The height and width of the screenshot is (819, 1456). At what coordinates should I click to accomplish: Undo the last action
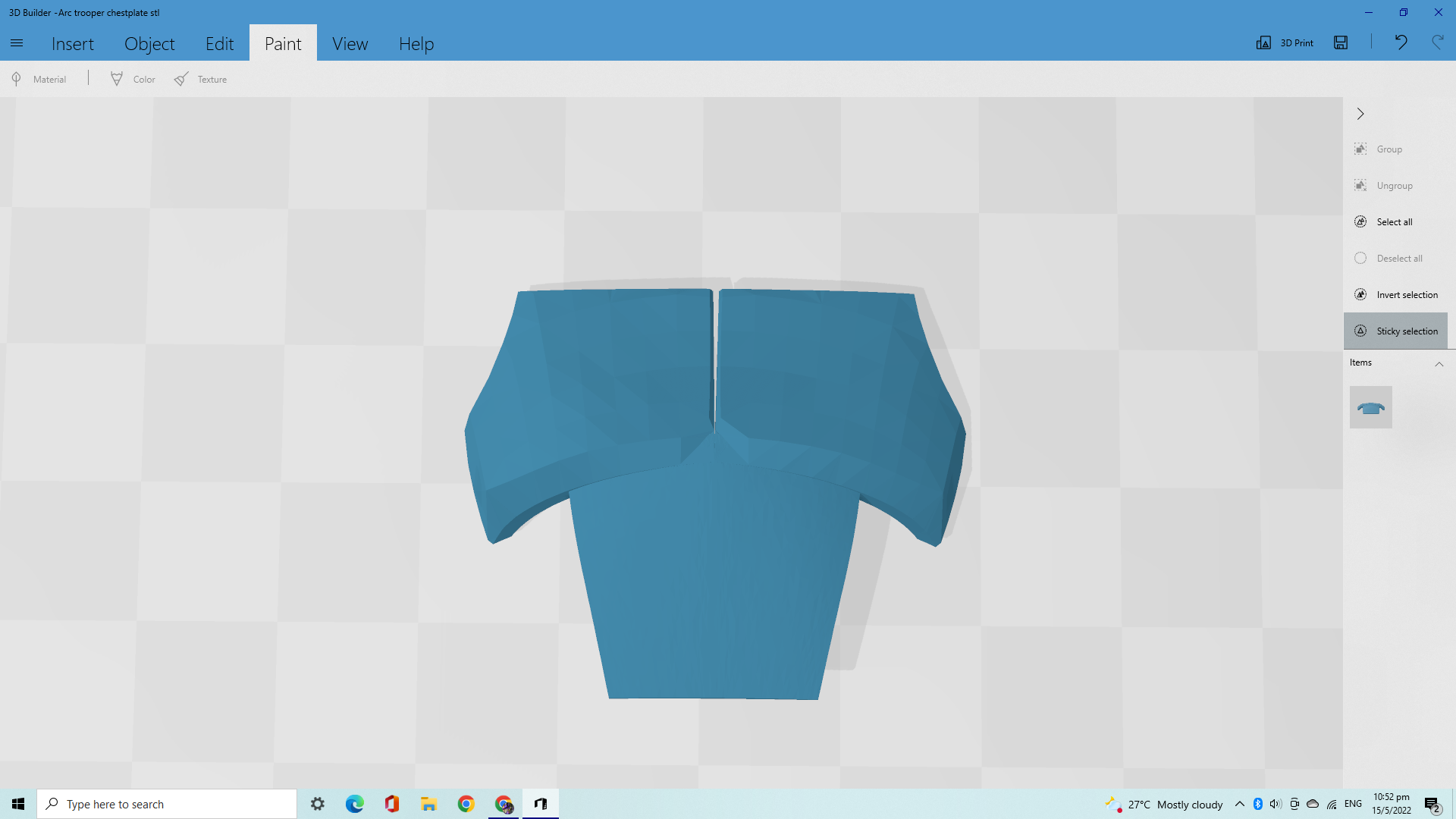[x=1401, y=42]
